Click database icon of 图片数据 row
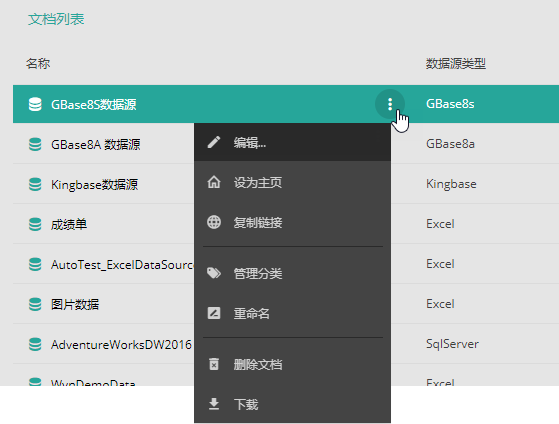Screen dimensions: 559x424 (35, 304)
